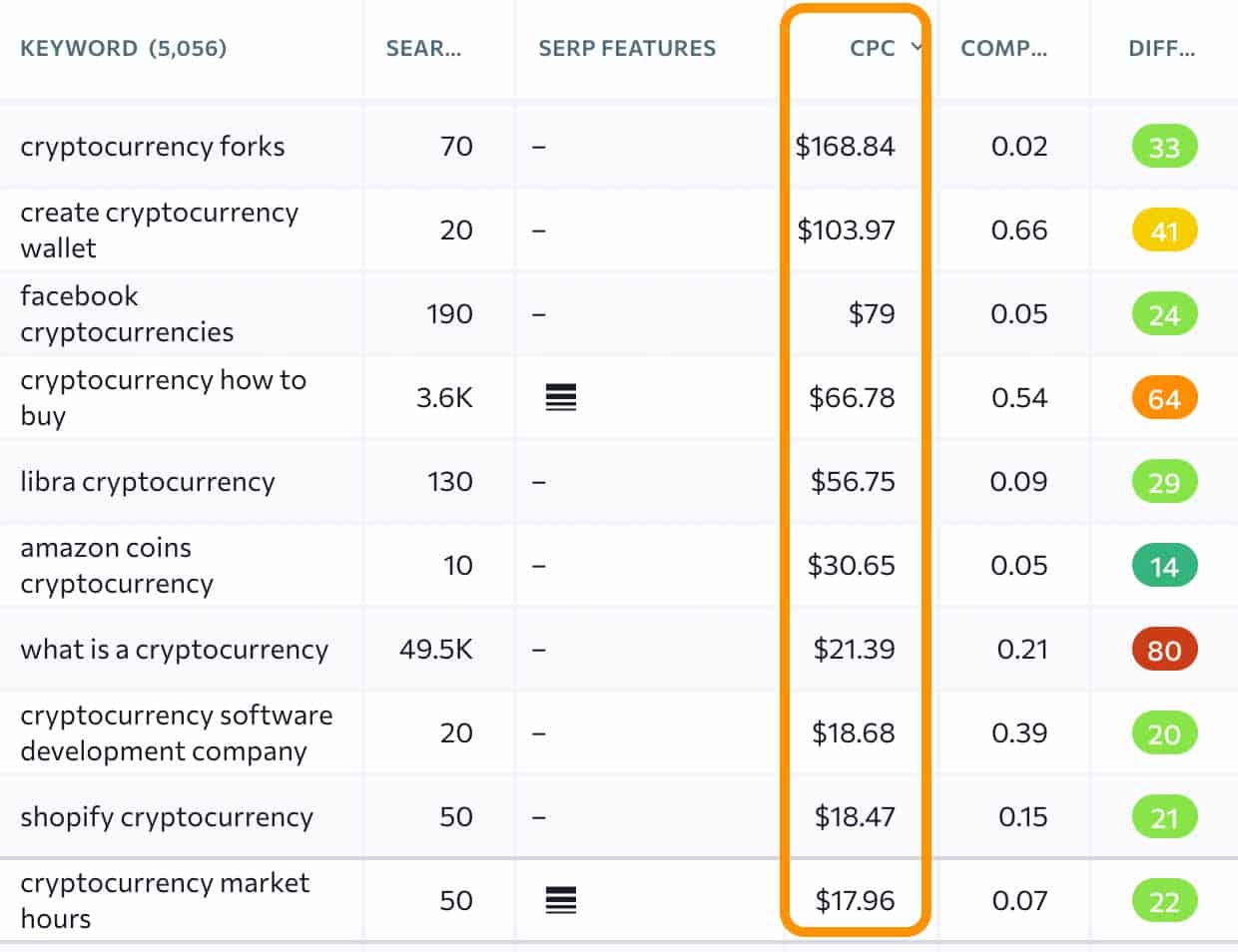Image resolution: width=1238 pixels, height=952 pixels.
Task: Click the SERP features icon for 'cryptocurrency market hours'
Action: [x=559, y=900]
